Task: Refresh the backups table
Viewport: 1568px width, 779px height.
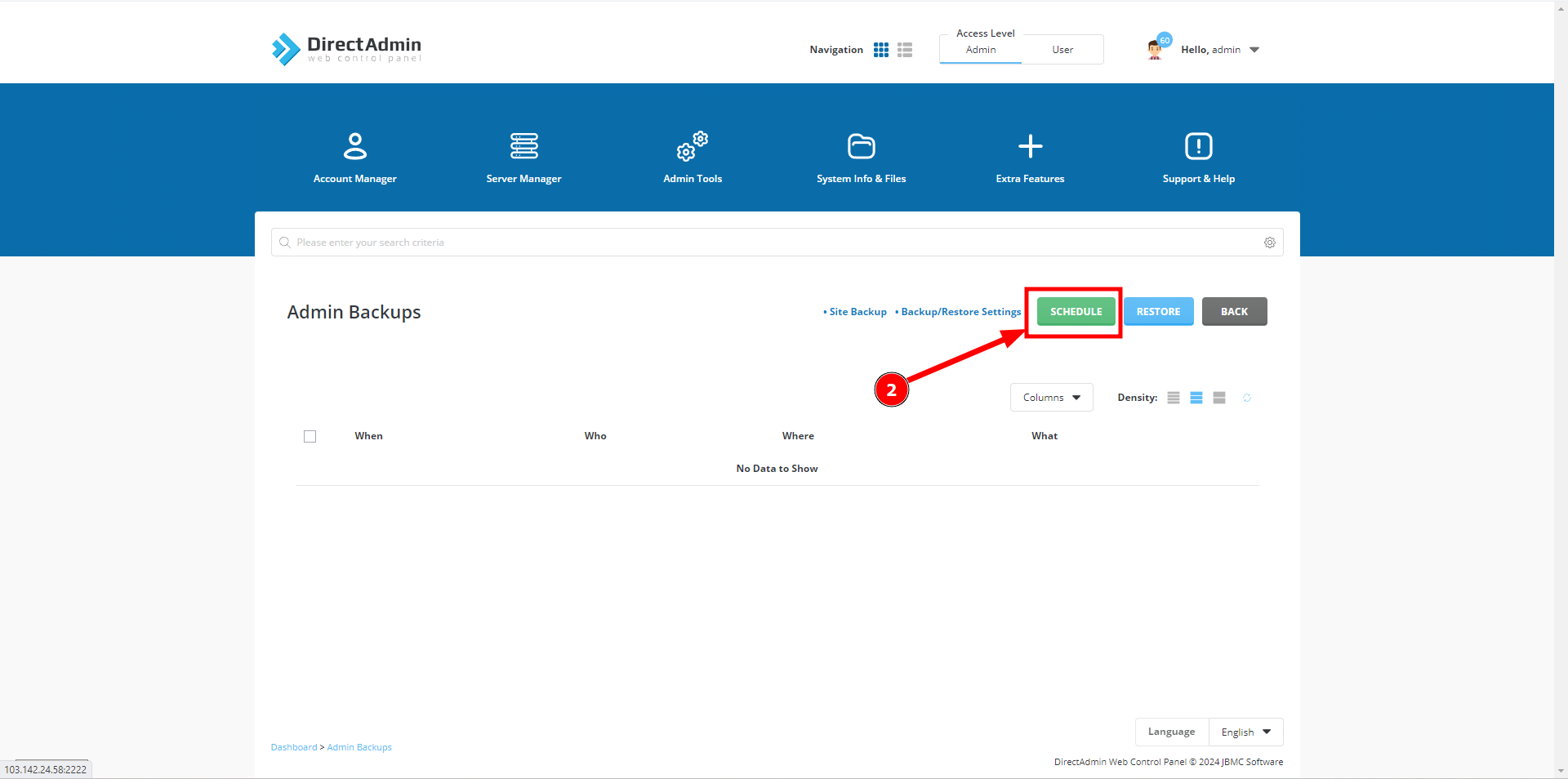Action: [1247, 398]
